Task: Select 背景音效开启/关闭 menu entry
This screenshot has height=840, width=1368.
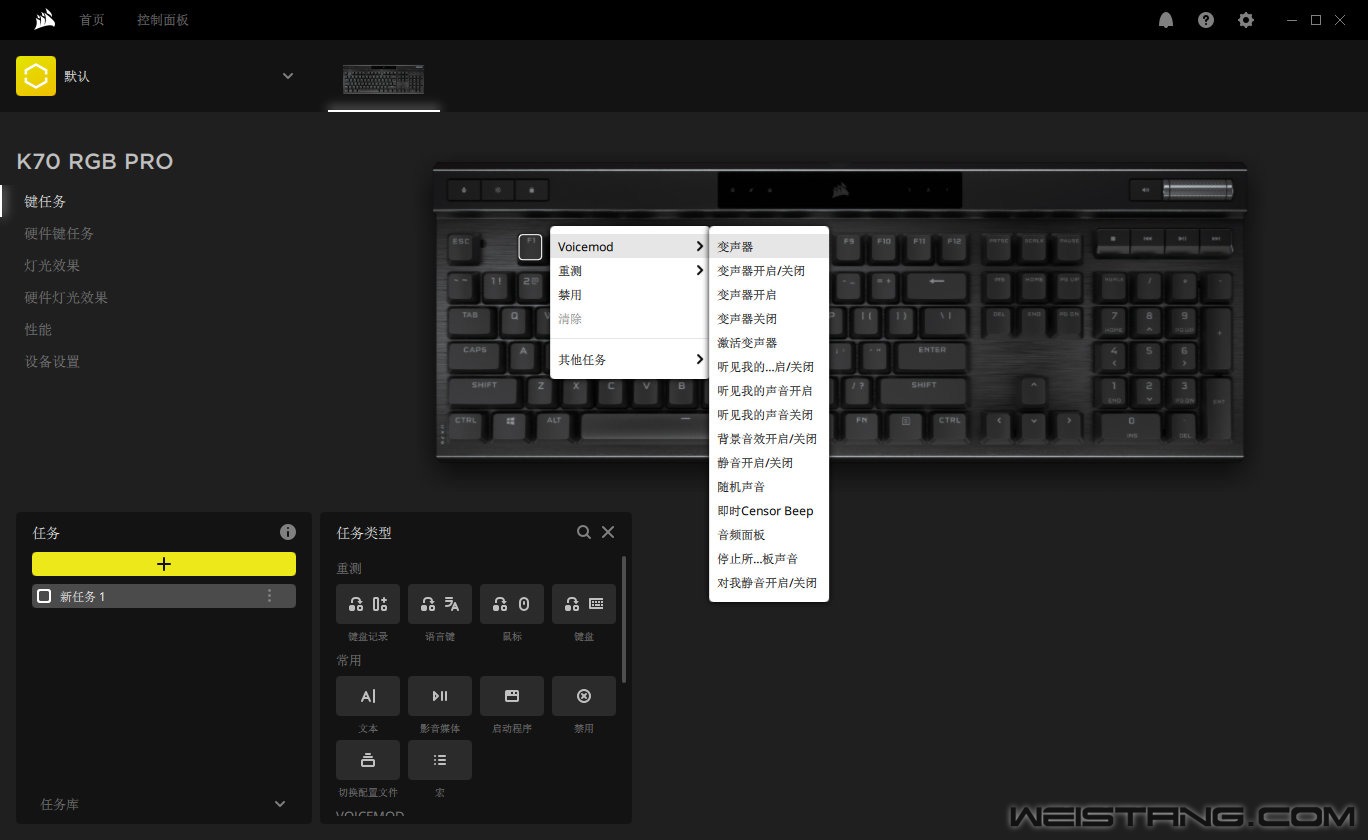Action: click(769, 438)
